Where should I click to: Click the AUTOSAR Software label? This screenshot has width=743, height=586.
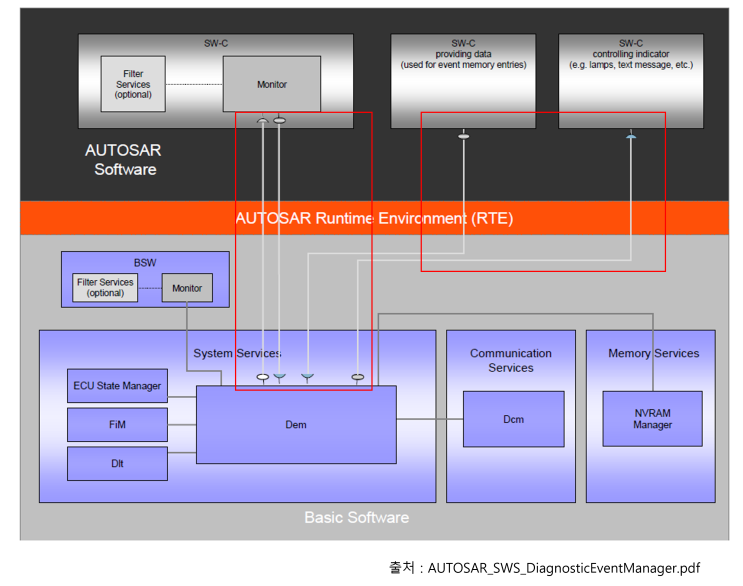[124, 160]
